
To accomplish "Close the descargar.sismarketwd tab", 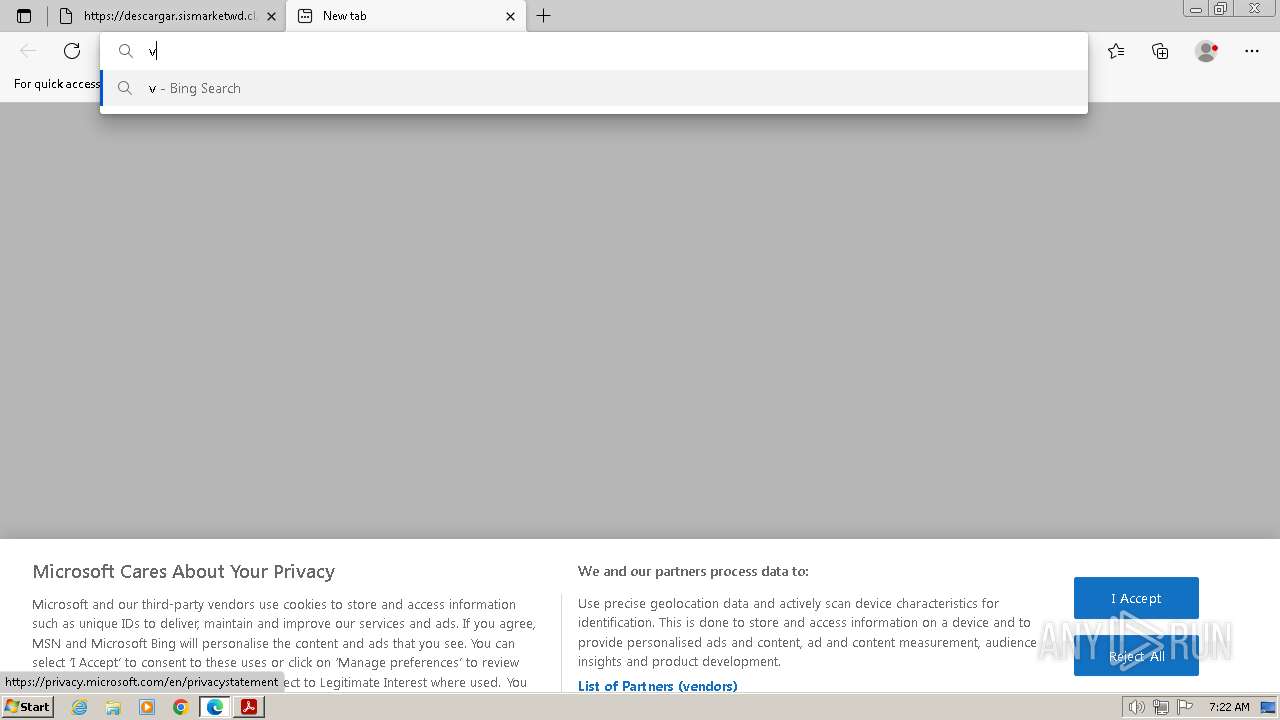I will pos(271,16).
